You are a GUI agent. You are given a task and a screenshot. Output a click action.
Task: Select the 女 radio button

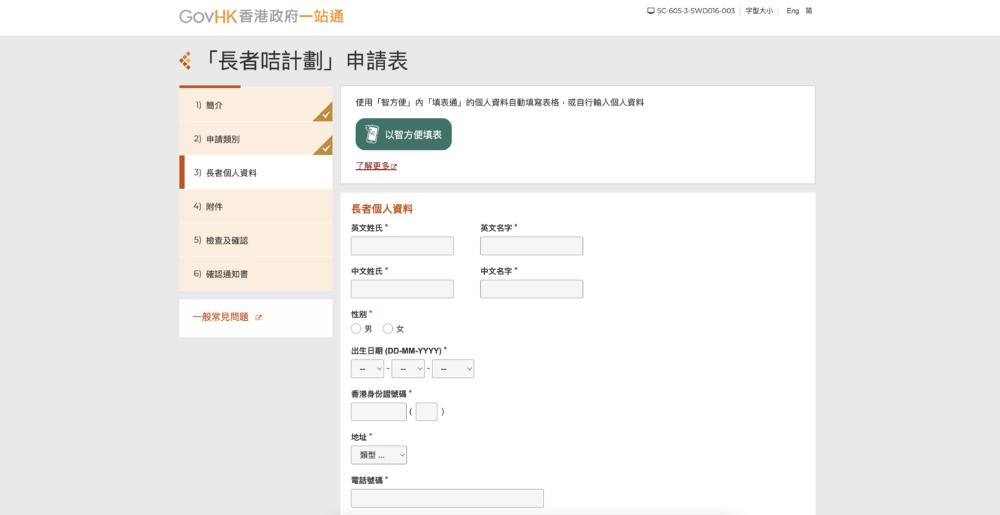point(388,329)
